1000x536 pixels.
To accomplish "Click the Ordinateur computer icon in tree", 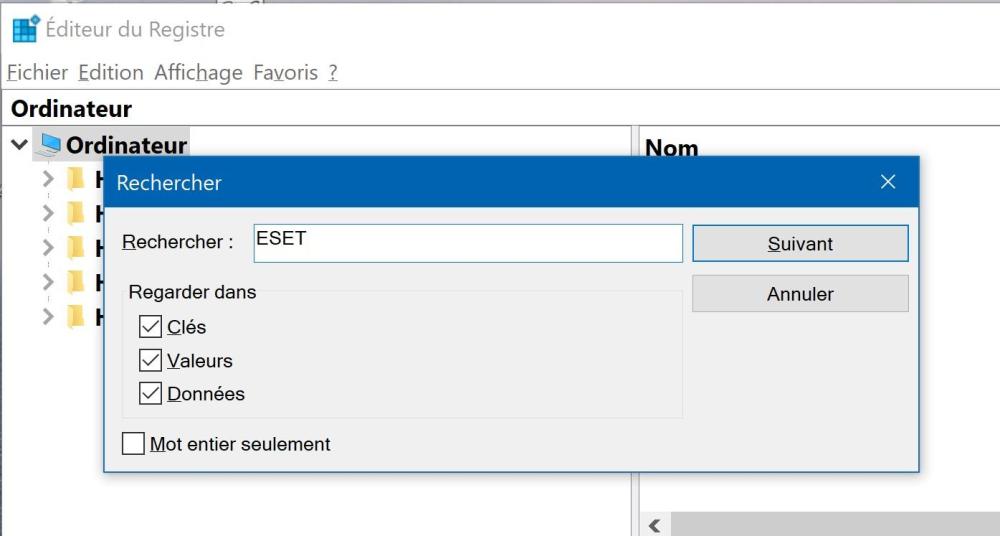I will click(50, 145).
